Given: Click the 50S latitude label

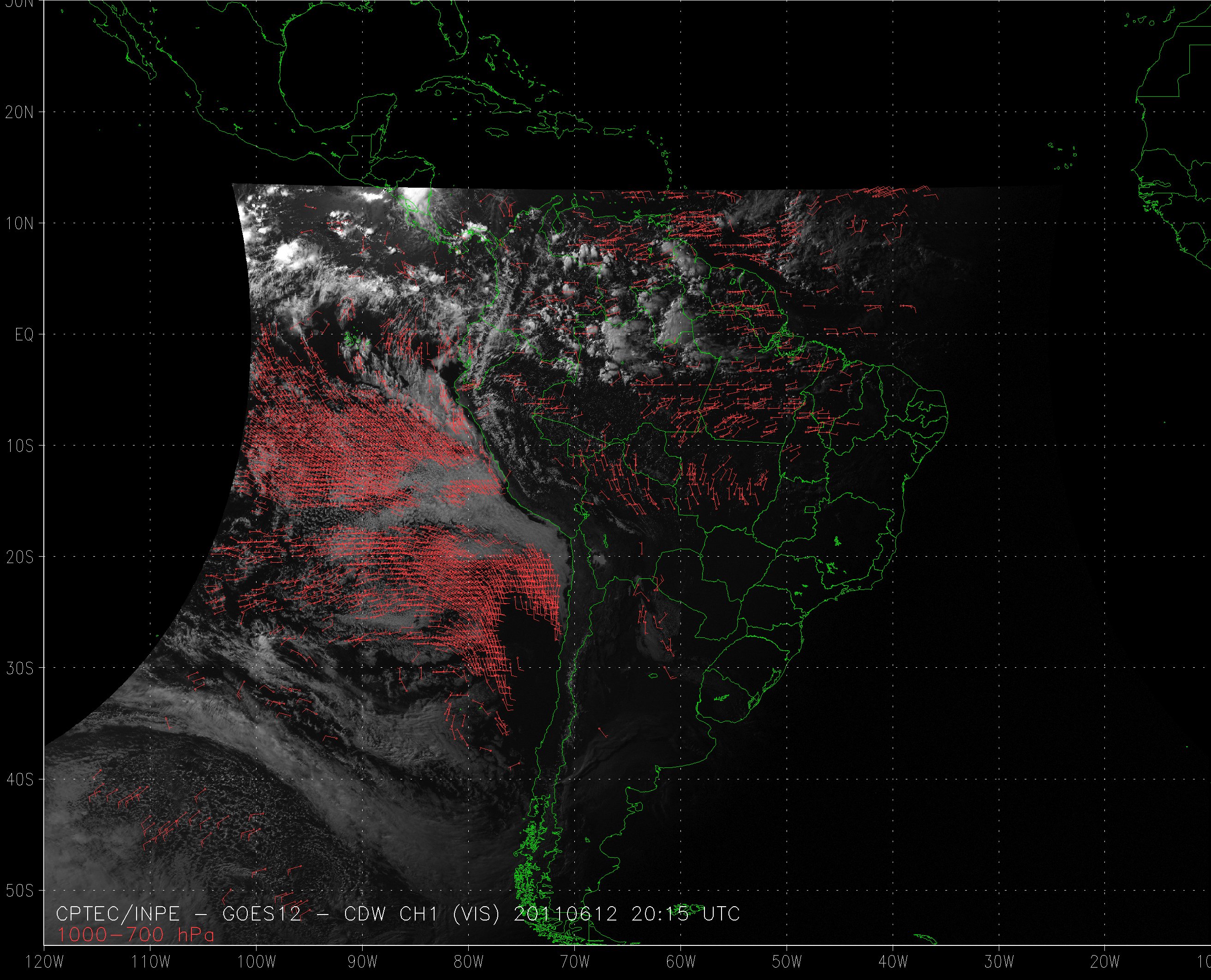Looking at the screenshot, I should [x=19, y=891].
